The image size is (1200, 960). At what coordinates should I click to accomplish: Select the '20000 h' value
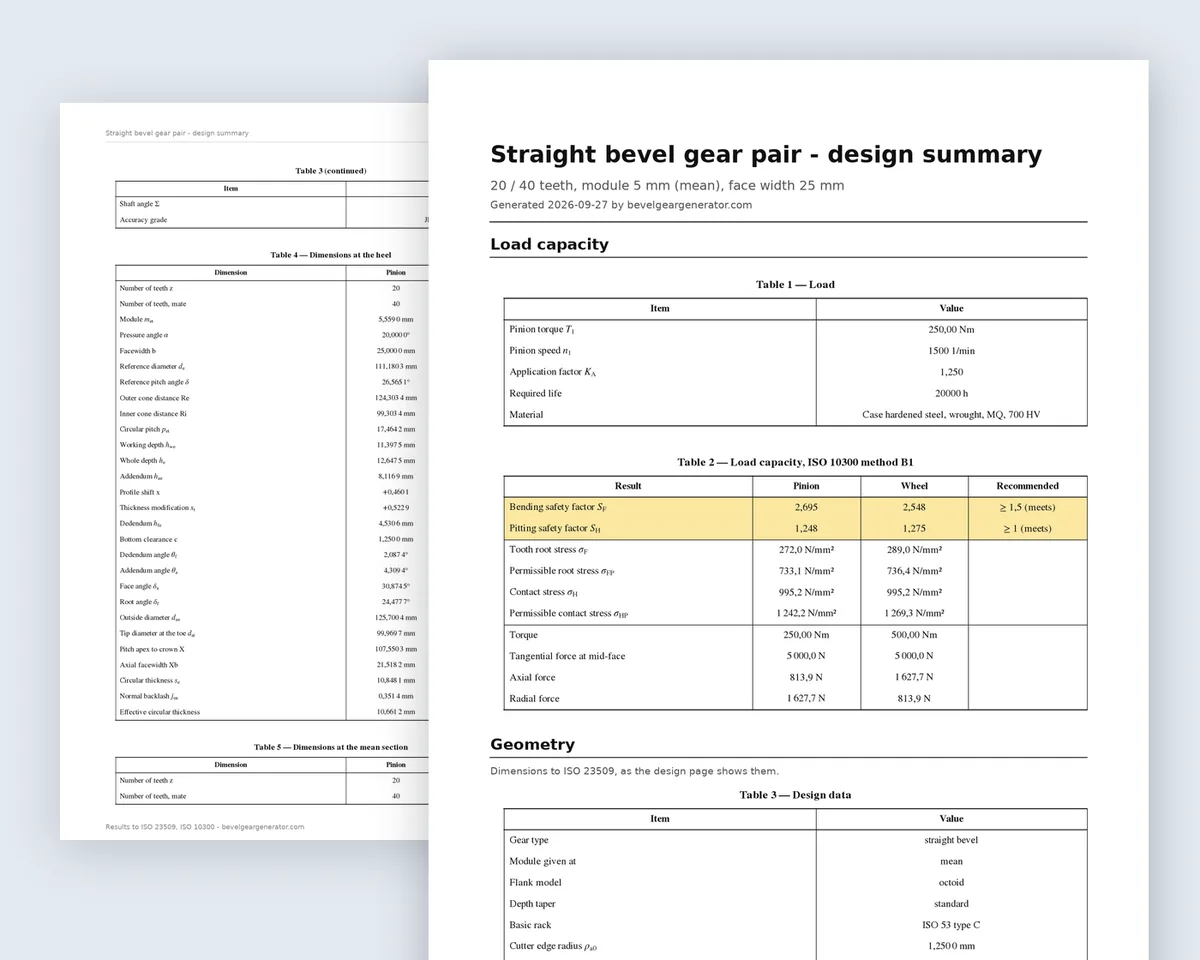point(951,393)
